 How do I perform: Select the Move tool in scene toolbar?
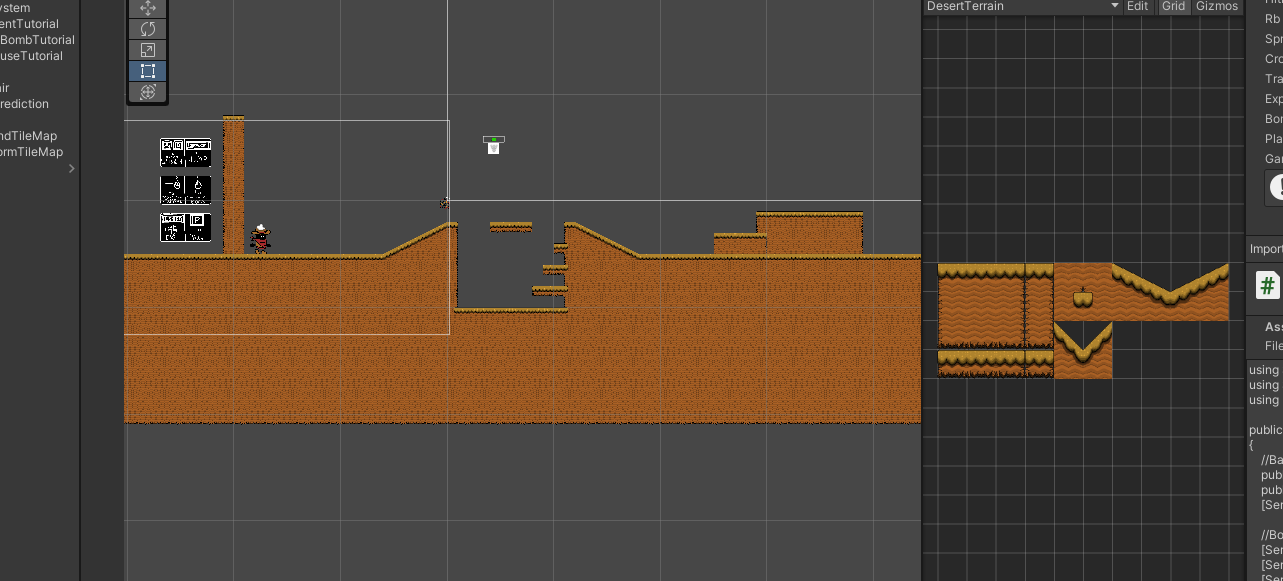148,8
